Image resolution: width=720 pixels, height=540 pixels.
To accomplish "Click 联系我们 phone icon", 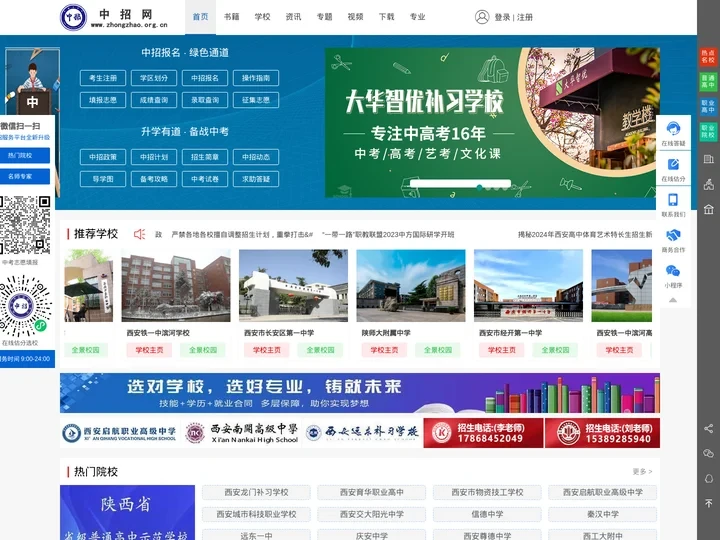I will pyautogui.click(x=673, y=200).
